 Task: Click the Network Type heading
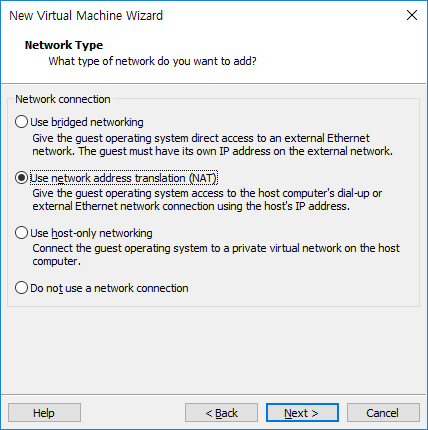(x=64, y=45)
